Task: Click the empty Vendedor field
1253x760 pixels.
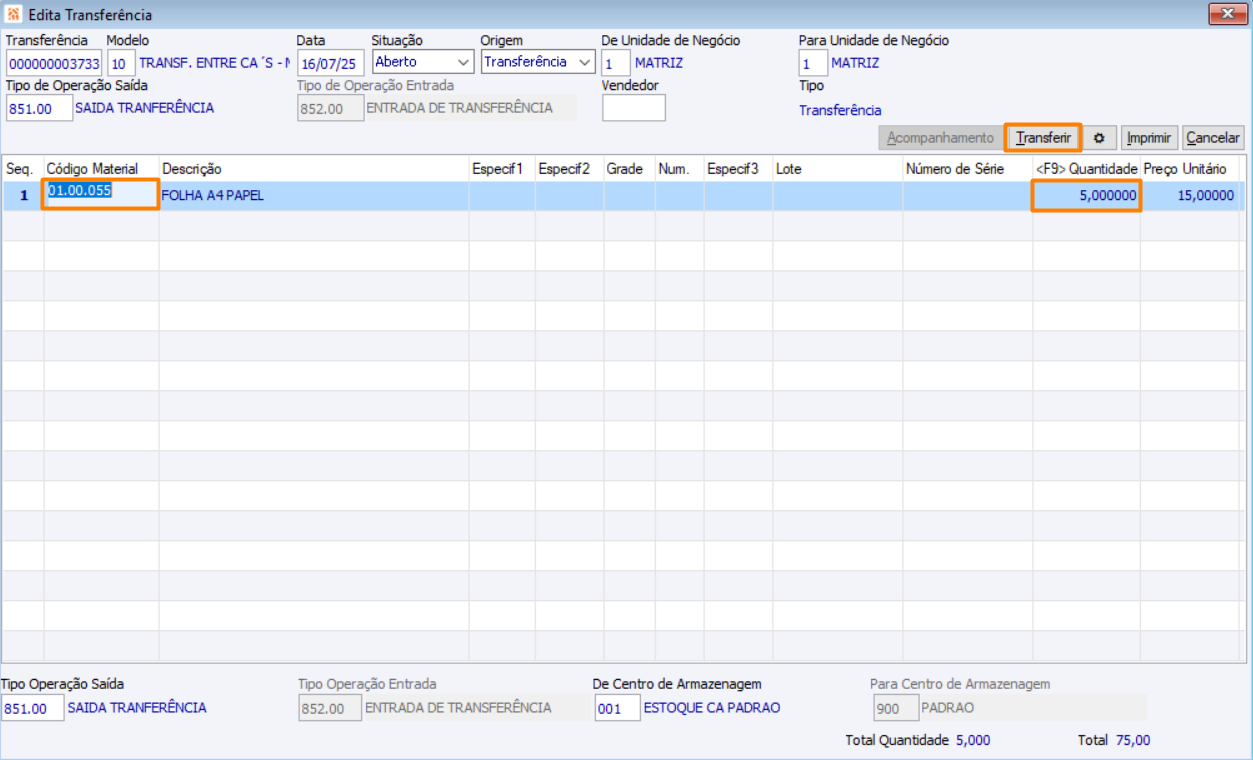Action: (633, 108)
